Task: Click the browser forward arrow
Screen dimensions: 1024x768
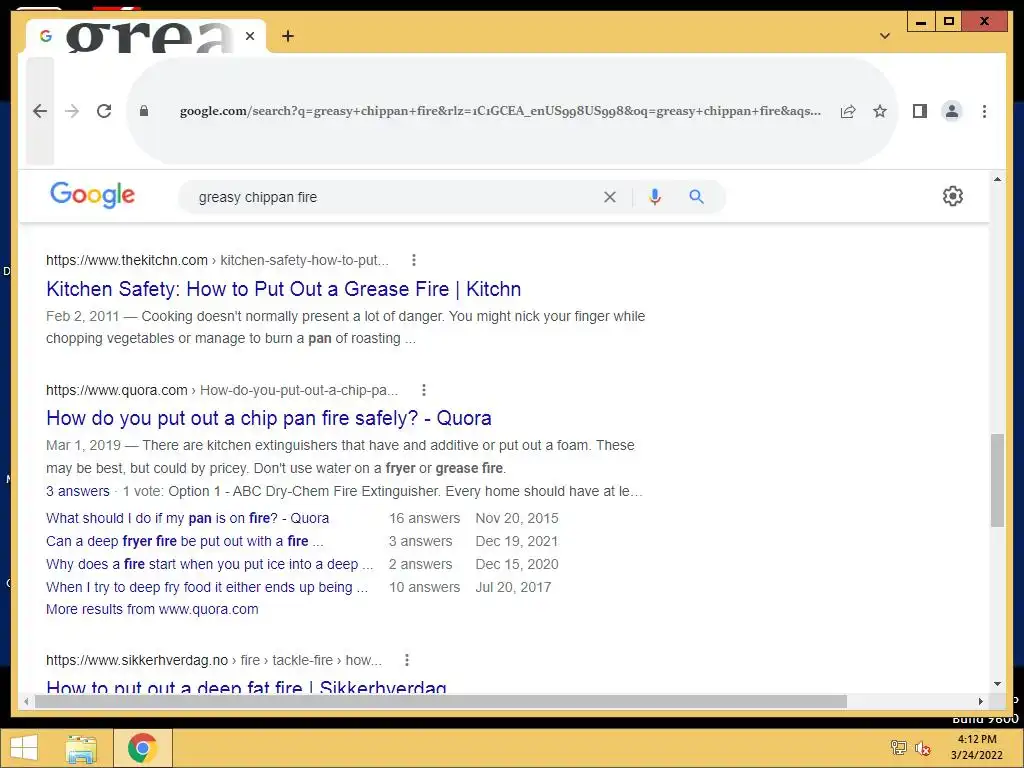Action: point(72,111)
